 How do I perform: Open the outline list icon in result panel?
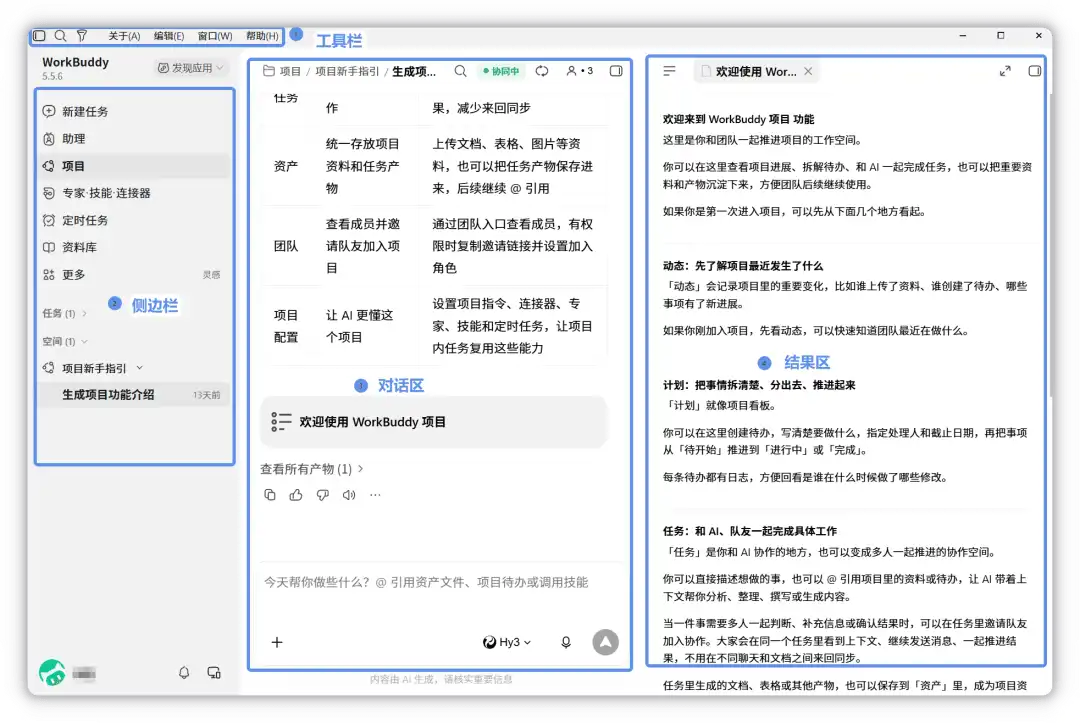pos(669,71)
